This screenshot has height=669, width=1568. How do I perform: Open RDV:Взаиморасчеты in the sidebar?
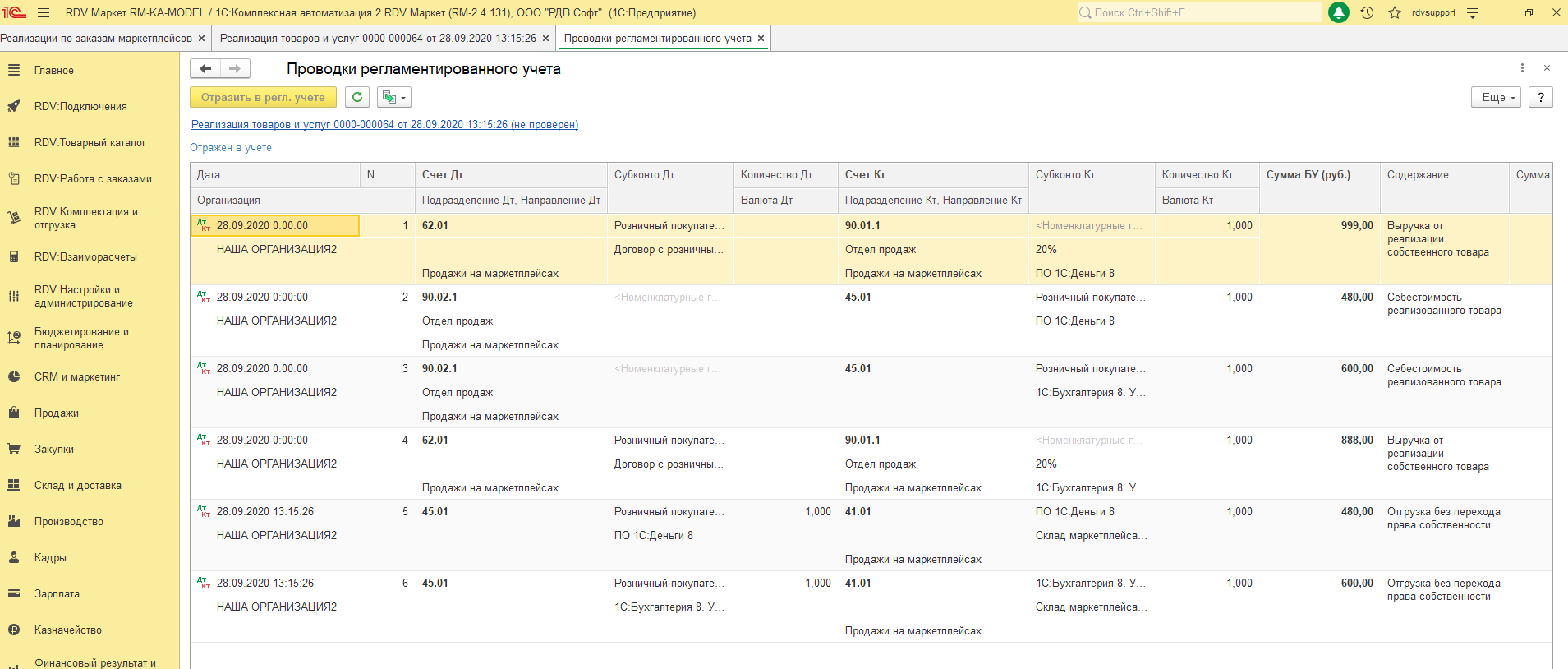click(x=85, y=256)
